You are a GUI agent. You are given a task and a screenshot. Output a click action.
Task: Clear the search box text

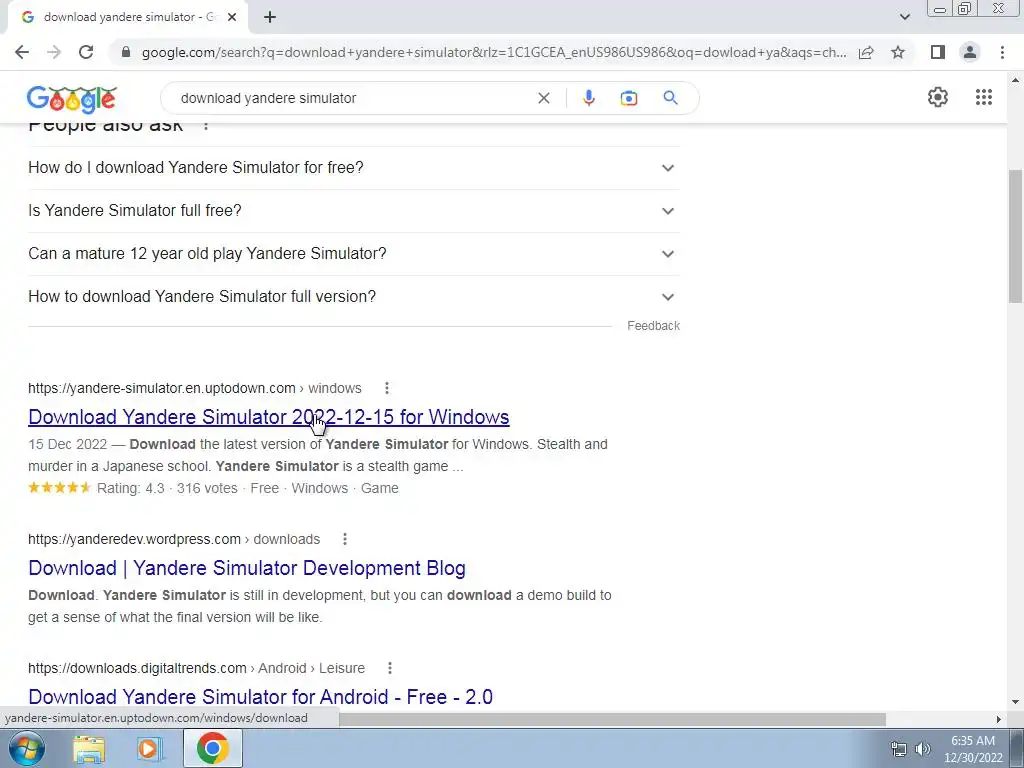[x=543, y=98]
